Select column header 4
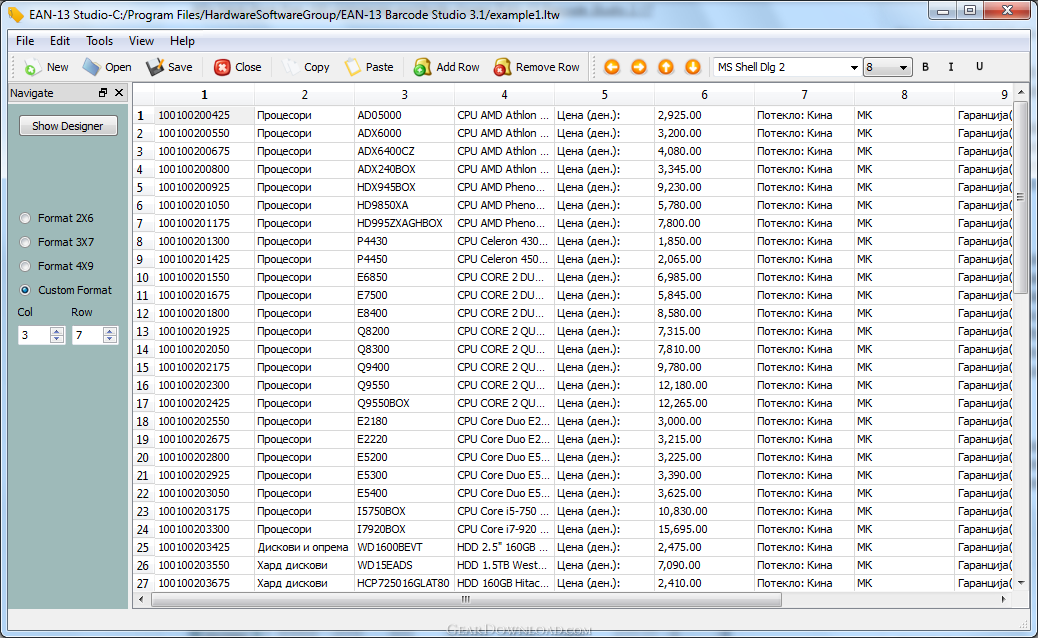Screen dimensions: 1038x638 [x=504, y=95]
